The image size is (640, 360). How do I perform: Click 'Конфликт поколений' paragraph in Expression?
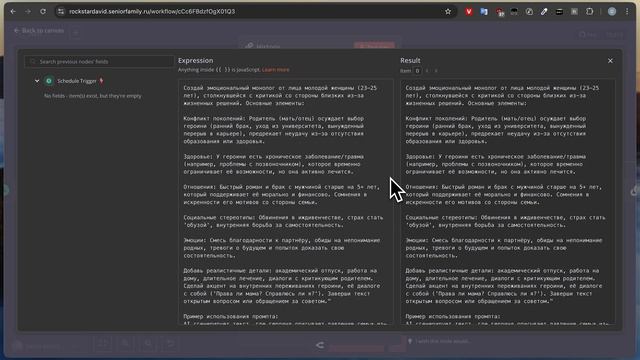(273, 130)
